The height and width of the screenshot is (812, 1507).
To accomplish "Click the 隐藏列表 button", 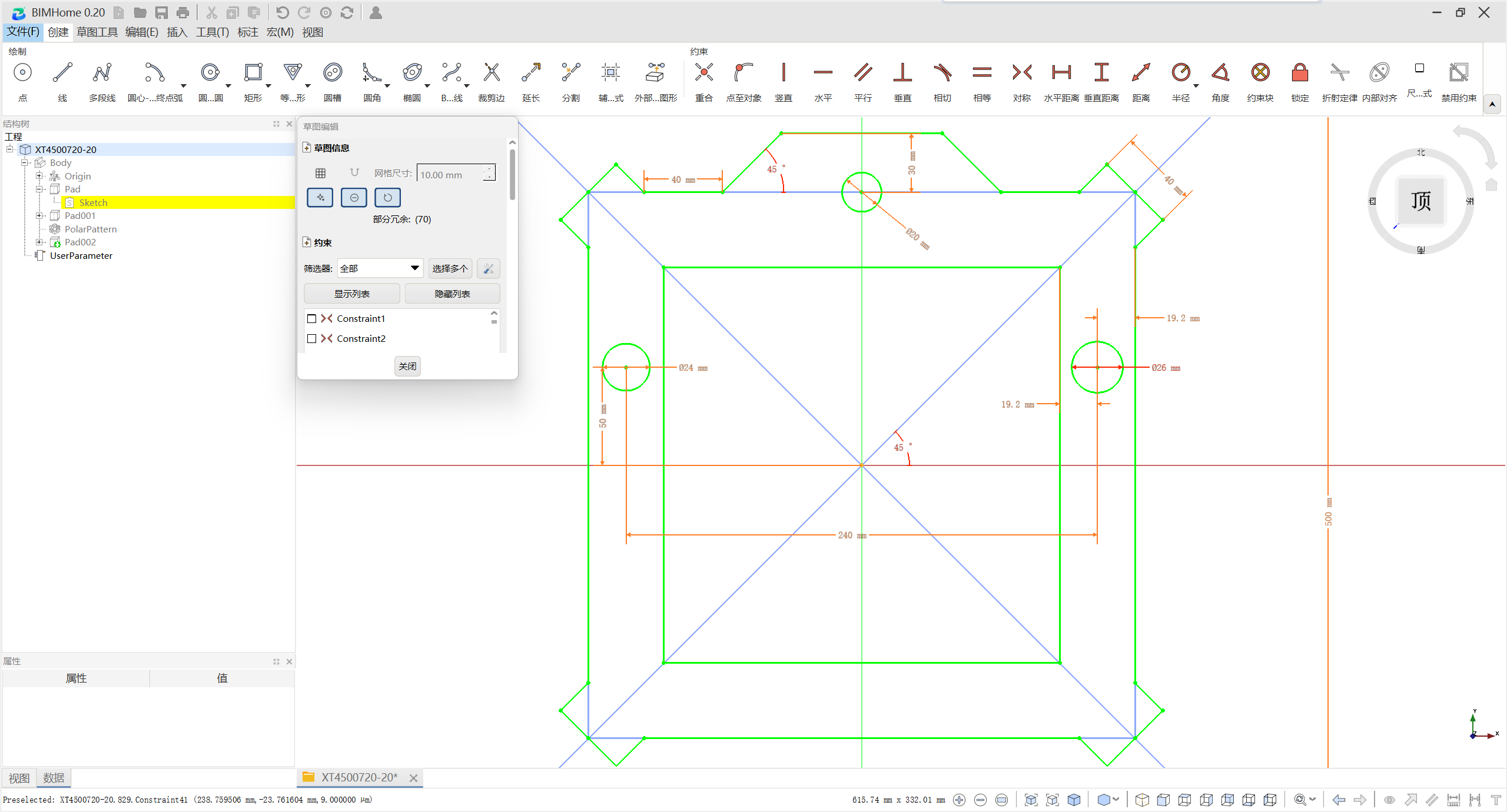I will point(452,294).
